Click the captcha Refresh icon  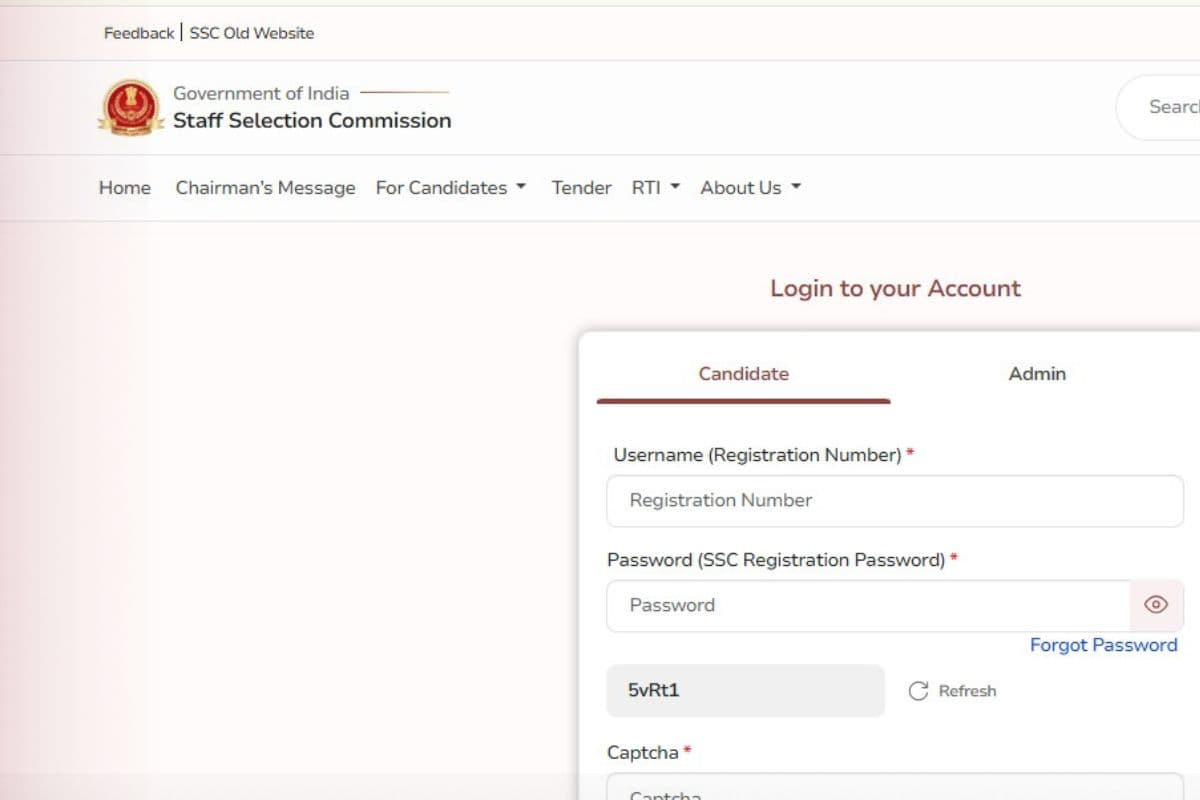coord(918,691)
